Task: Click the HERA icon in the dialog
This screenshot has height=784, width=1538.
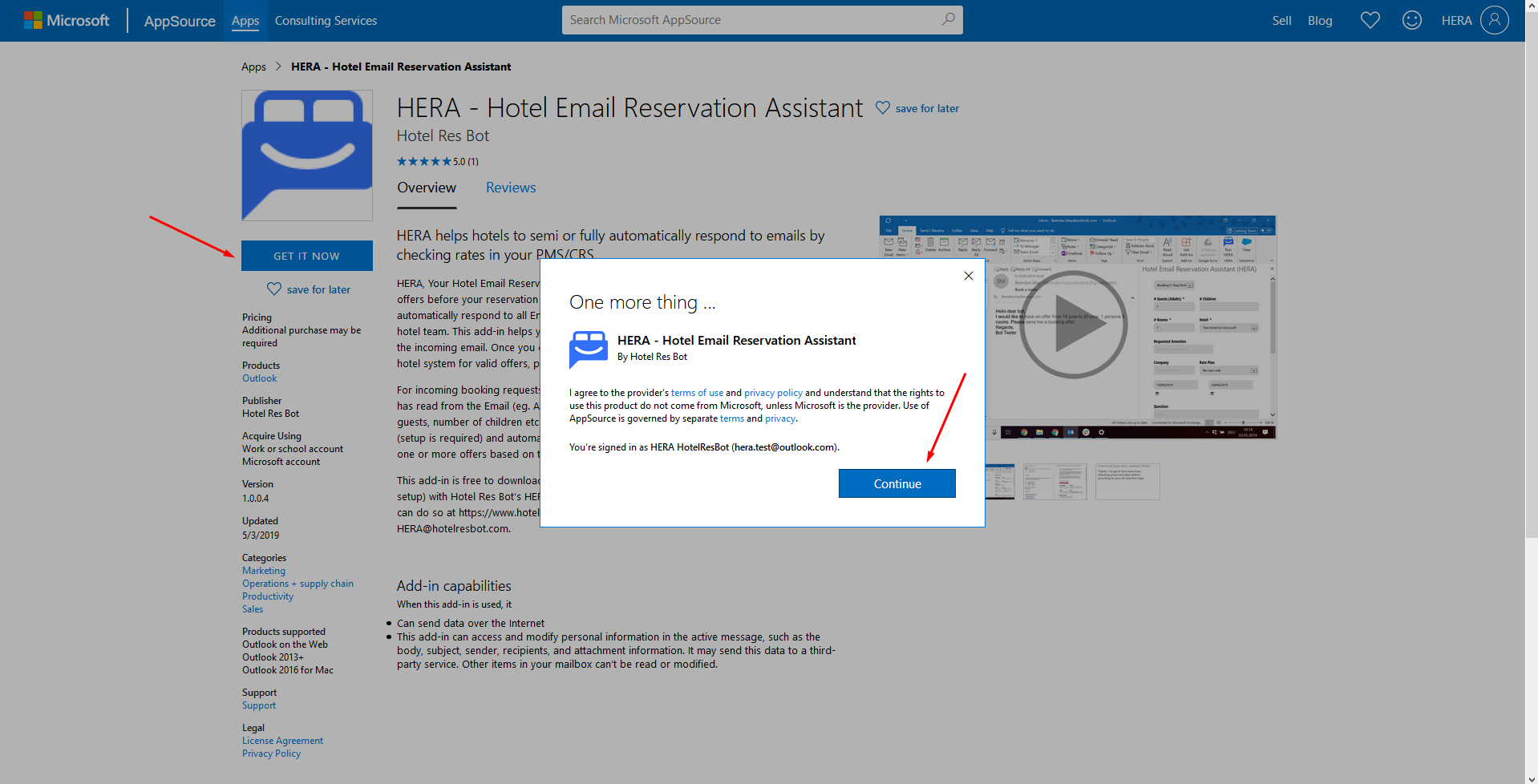Action: [589, 349]
